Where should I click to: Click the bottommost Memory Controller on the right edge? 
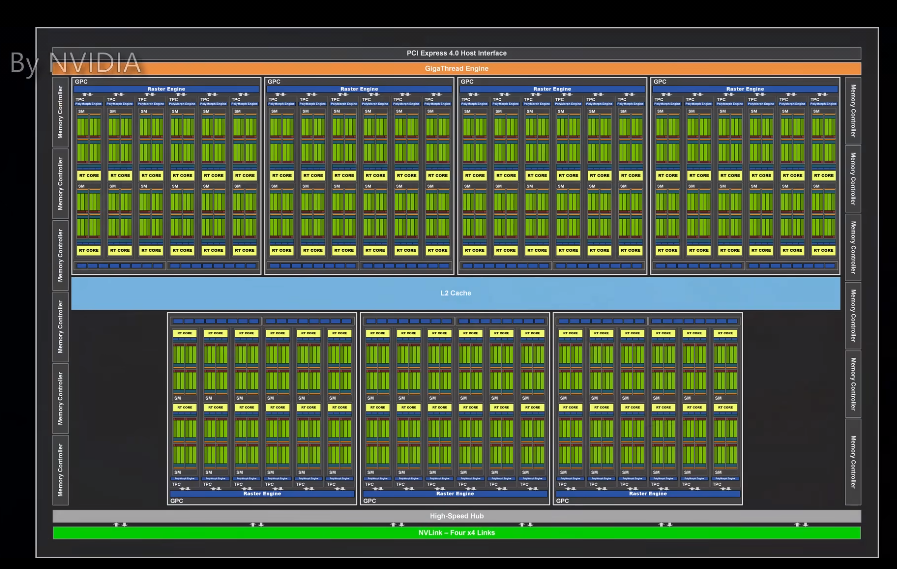[x=853, y=462]
